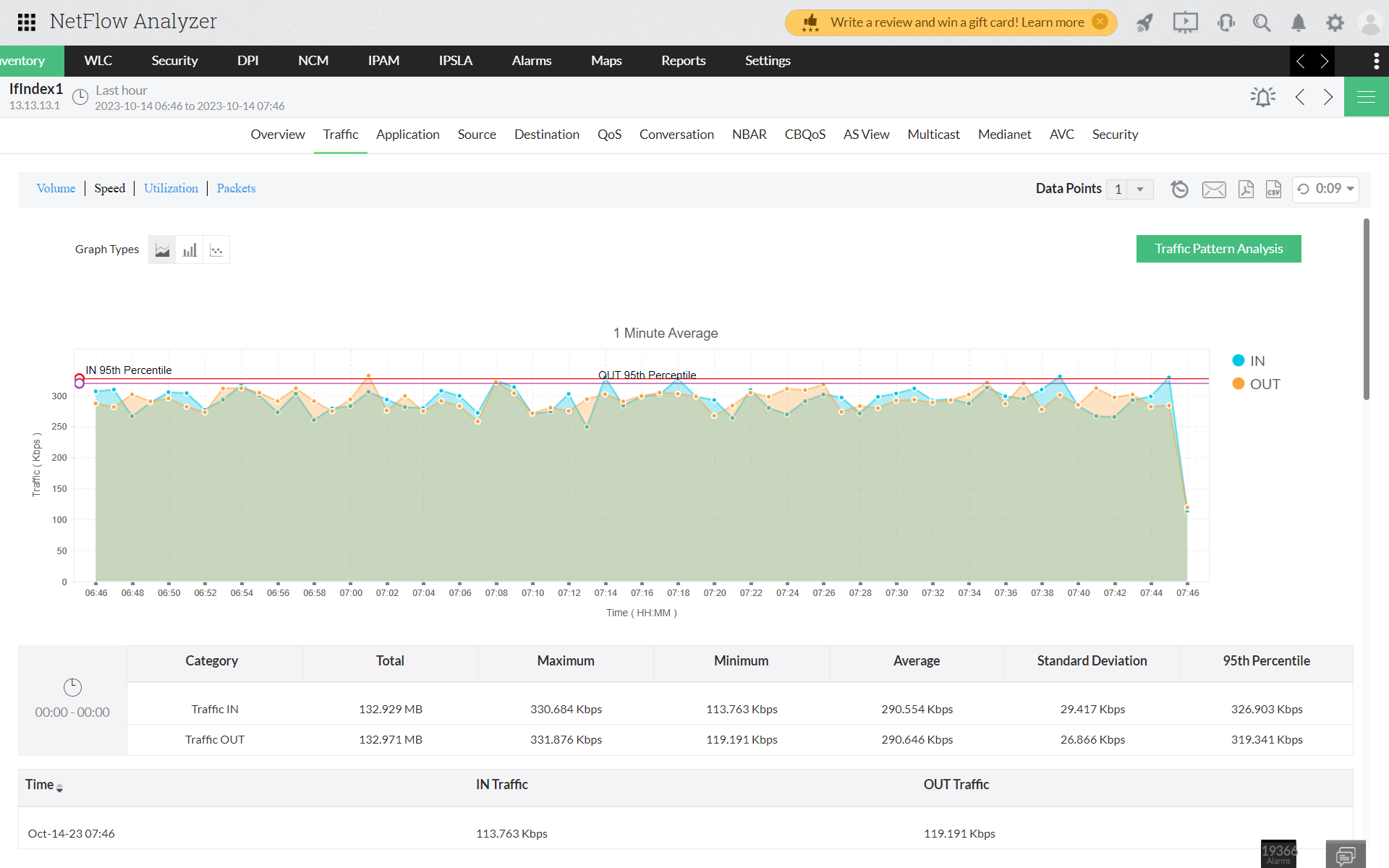This screenshot has width=1389, height=868.
Task: Switch view to Utilization
Action: 171,188
